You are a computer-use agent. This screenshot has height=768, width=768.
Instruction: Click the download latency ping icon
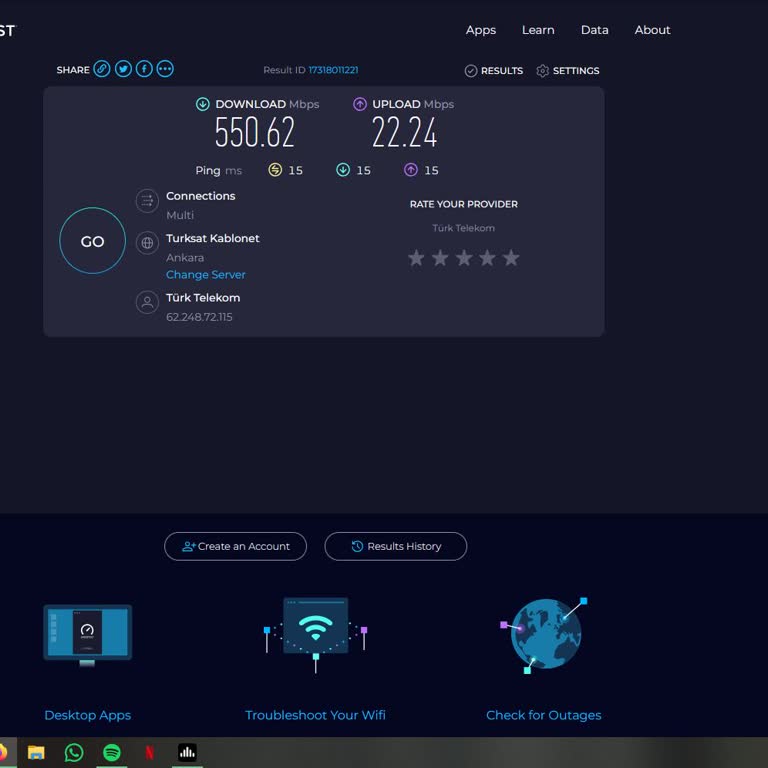tap(343, 170)
